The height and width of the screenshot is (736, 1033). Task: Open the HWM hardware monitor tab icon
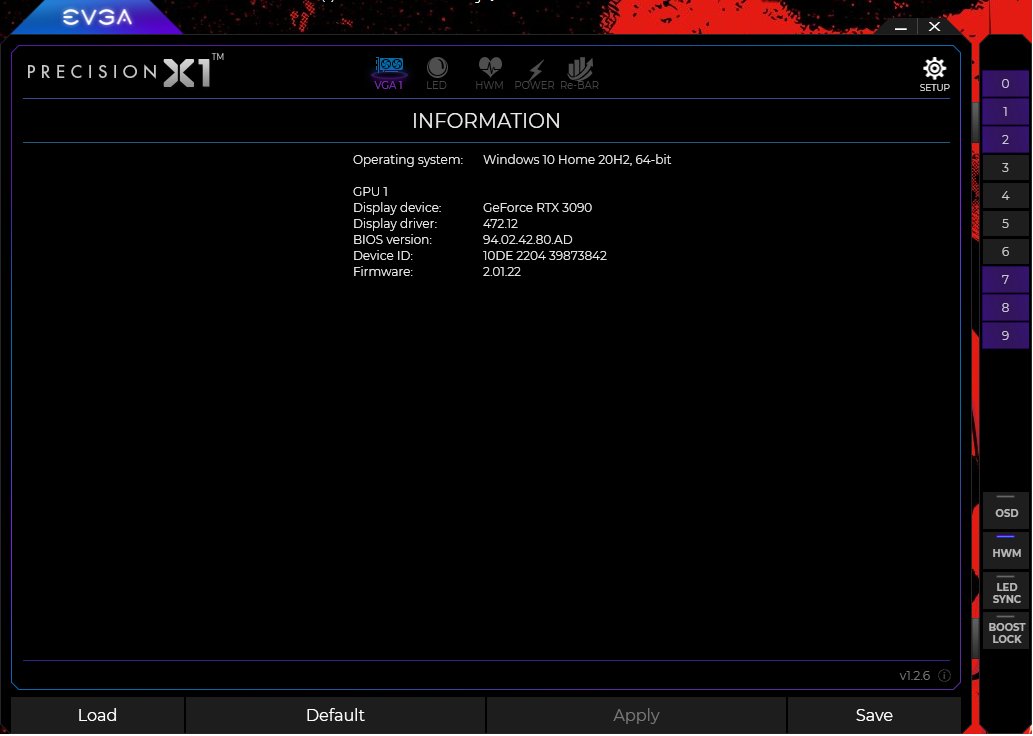(489, 72)
